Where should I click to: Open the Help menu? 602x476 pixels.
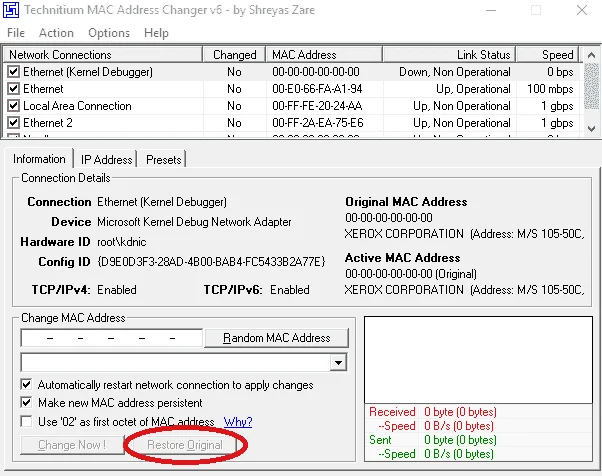pyautogui.click(x=156, y=33)
